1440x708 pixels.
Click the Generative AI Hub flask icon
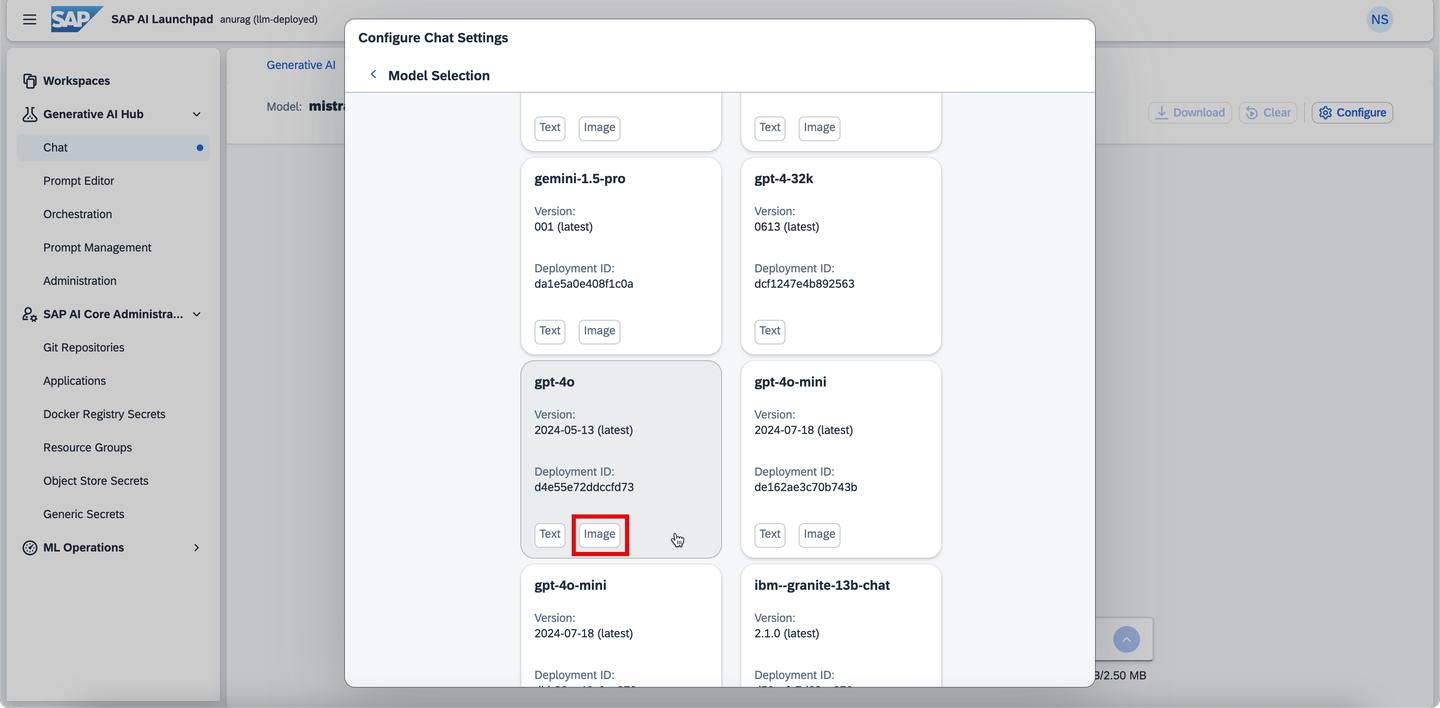click(30, 114)
